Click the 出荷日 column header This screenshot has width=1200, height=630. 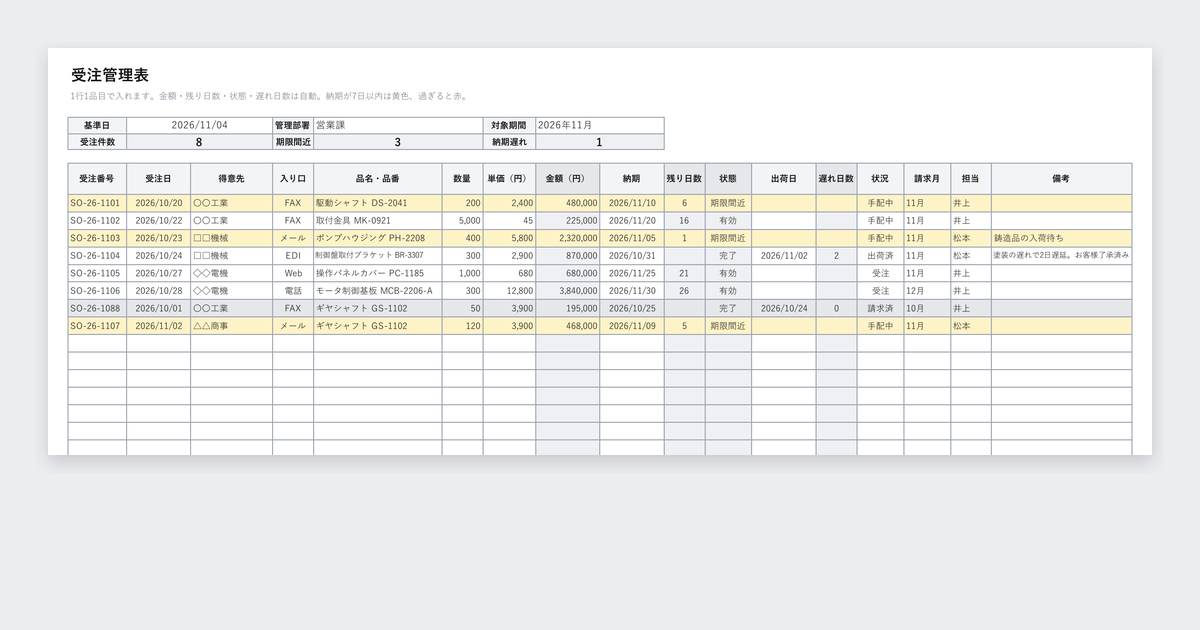coord(784,179)
